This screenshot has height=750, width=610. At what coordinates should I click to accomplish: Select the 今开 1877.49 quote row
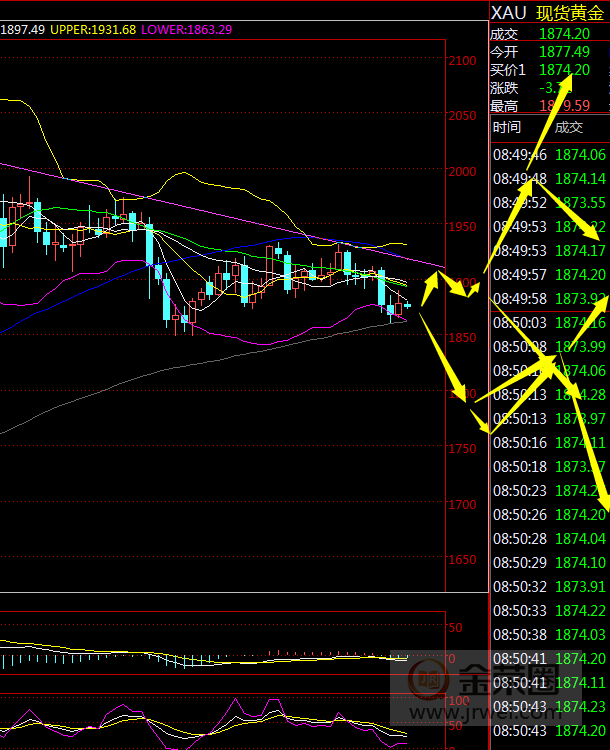tap(548, 51)
